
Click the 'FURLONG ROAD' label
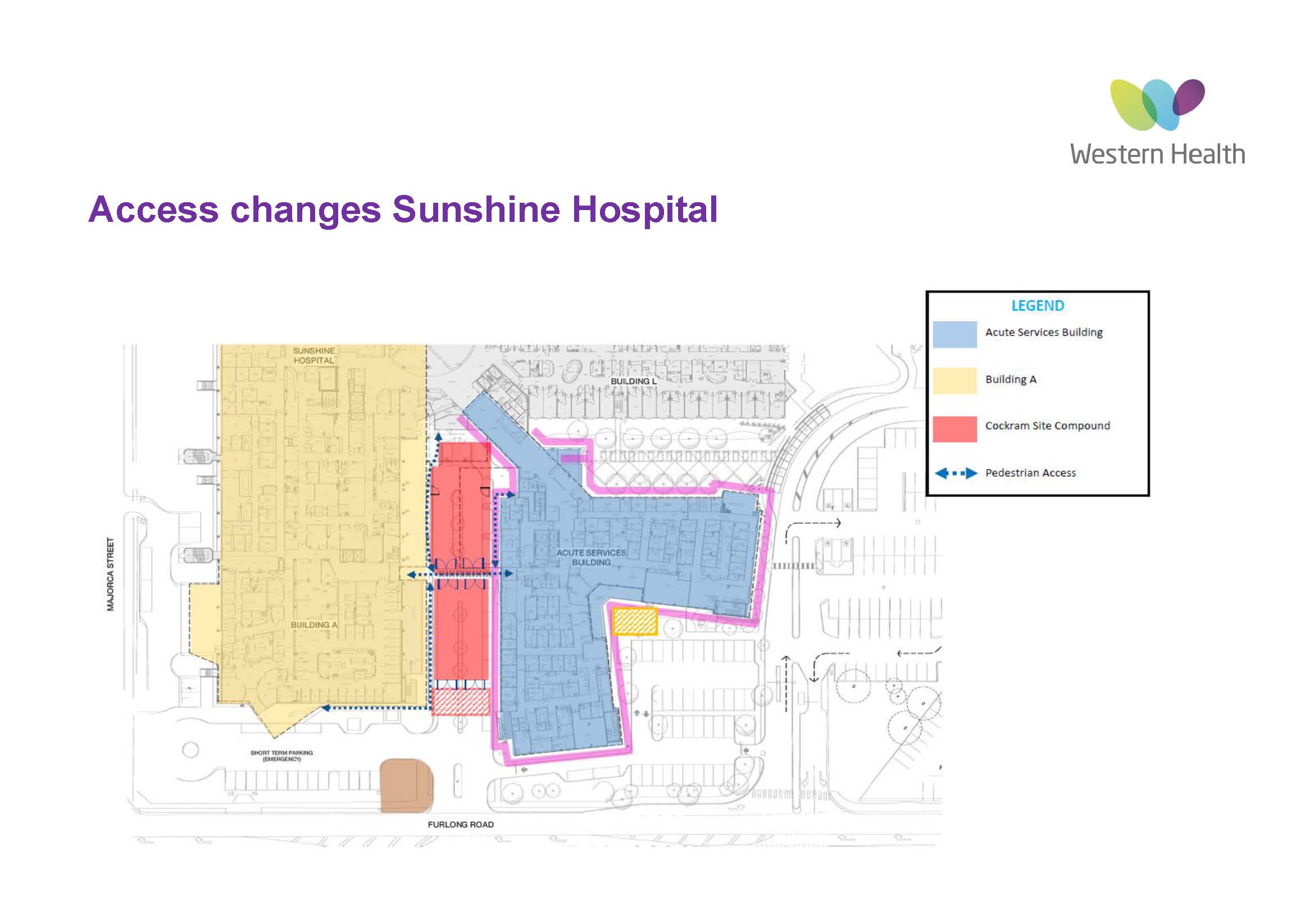tap(461, 825)
